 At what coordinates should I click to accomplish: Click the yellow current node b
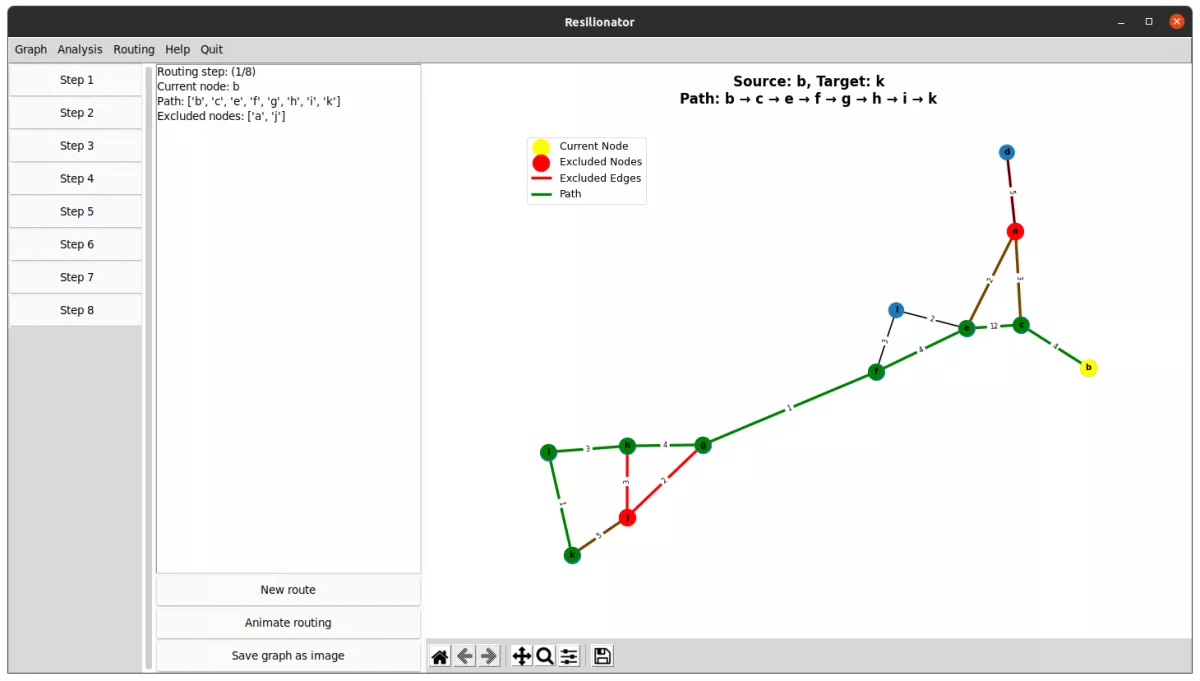tap(1088, 368)
